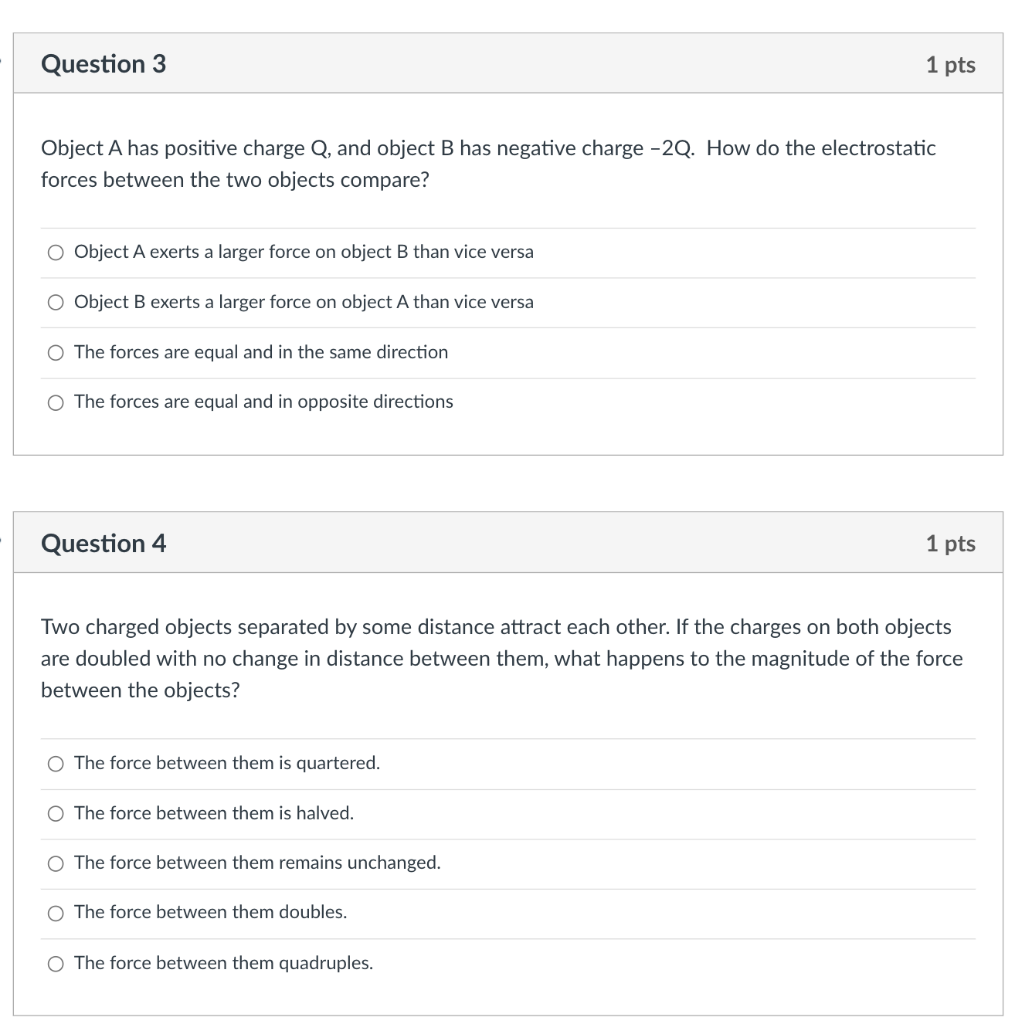
Task: Click the Question 3 prompt text
Action: click(x=488, y=164)
